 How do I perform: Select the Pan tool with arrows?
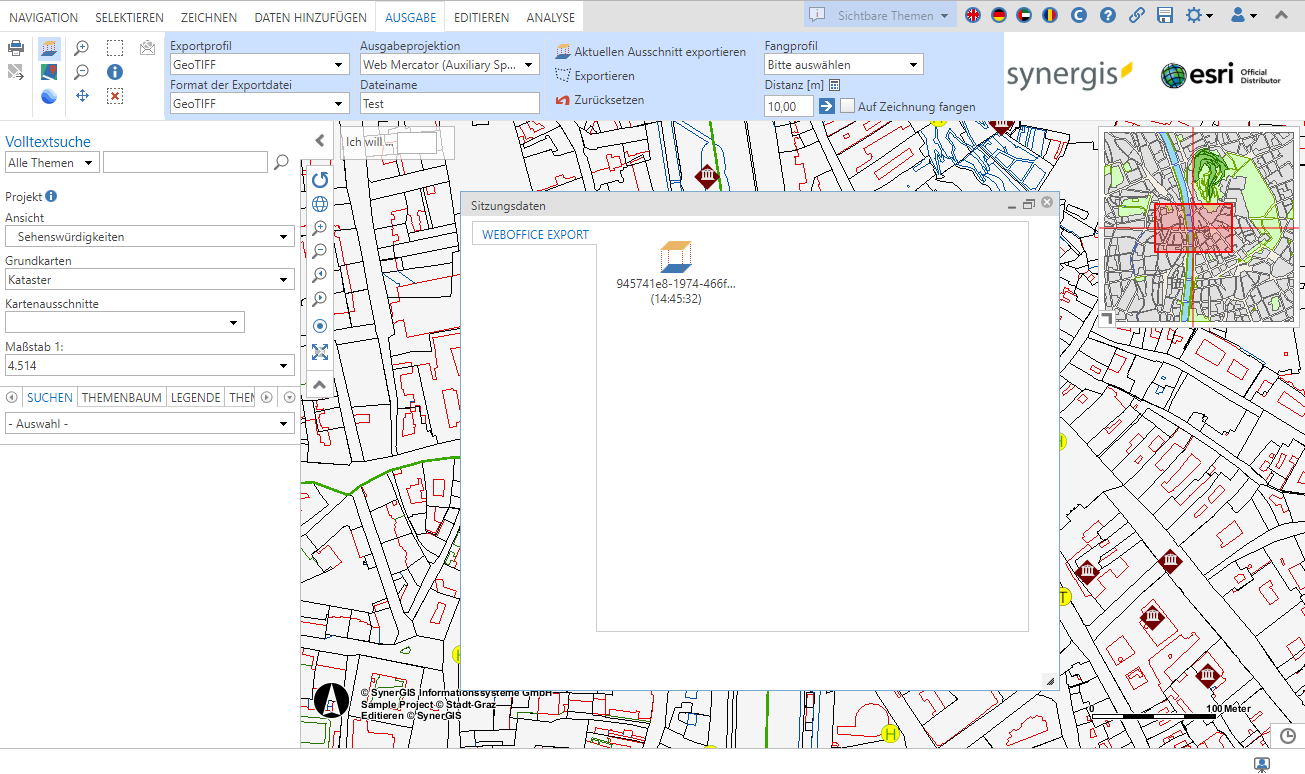click(81, 96)
